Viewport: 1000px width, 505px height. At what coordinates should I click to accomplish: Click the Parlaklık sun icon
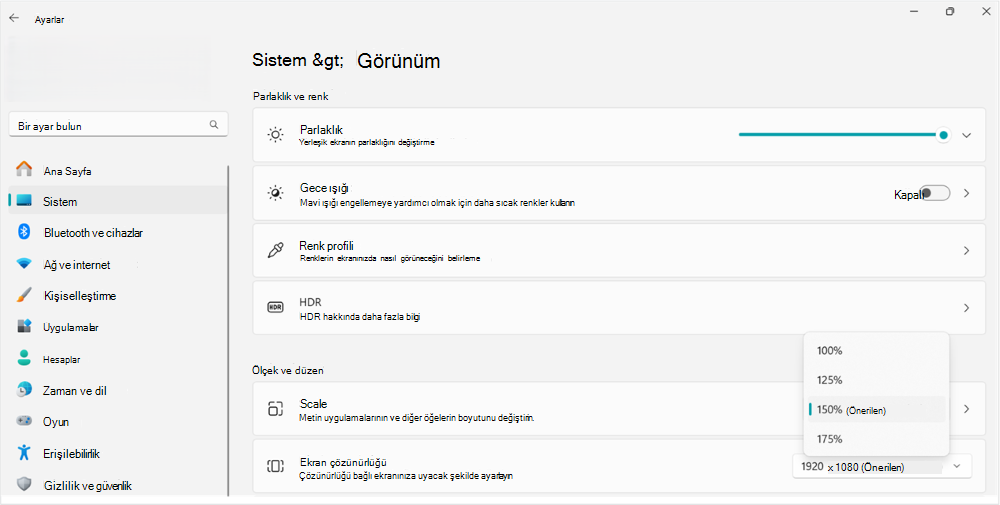tap(276, 135)
